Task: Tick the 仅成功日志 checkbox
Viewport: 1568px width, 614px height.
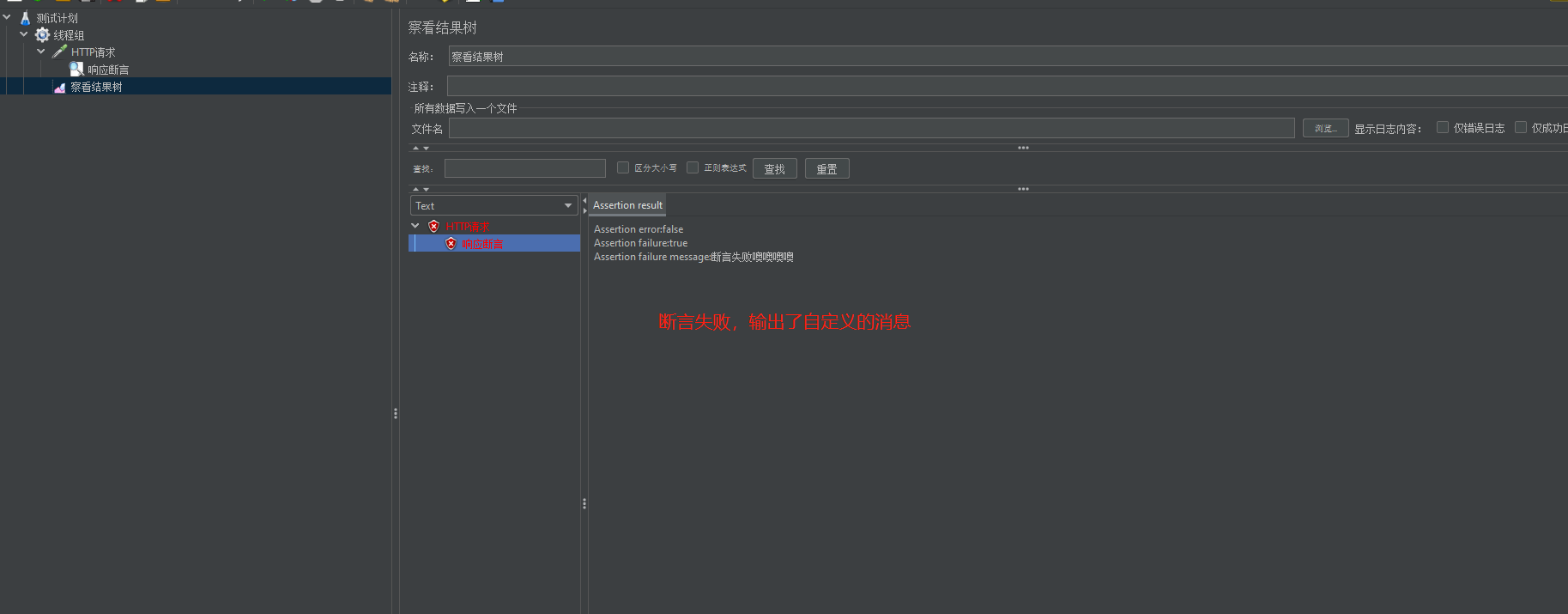Action: point(1521,127)
